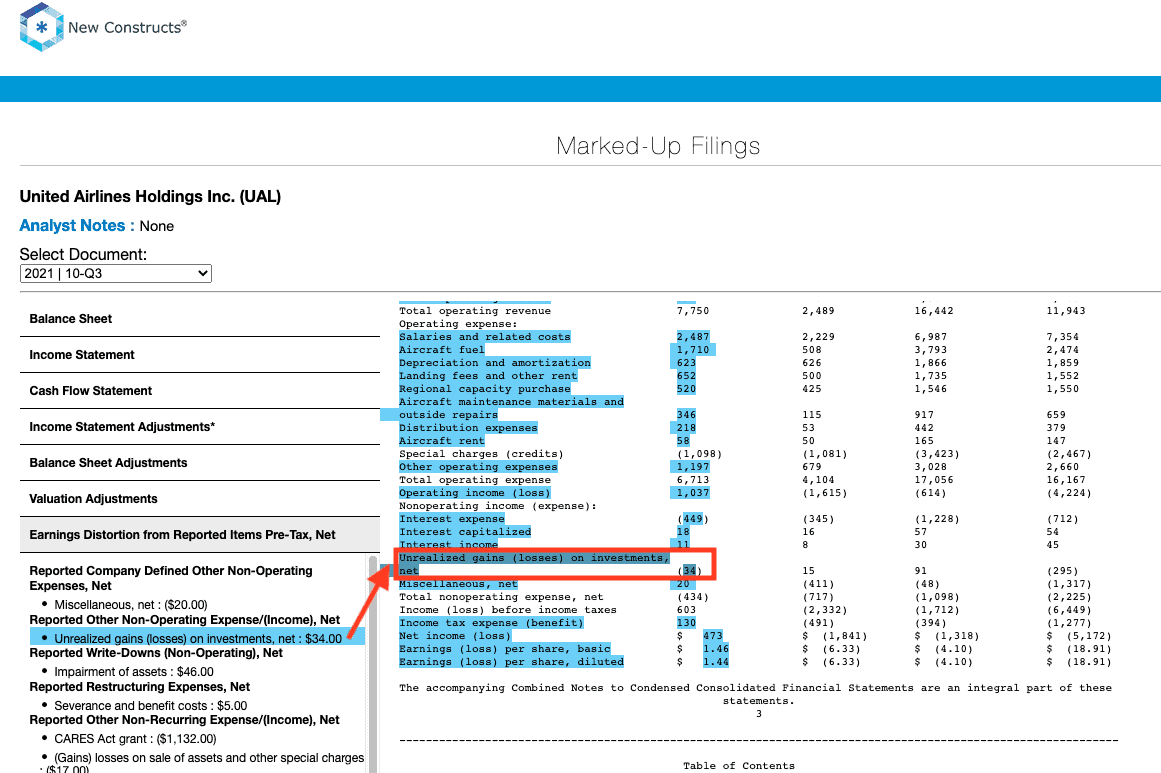The height and width of the screenshot is (773, 1161).
Task: Click the sidebar list vertical scrollbar
Action: (373, 664)
